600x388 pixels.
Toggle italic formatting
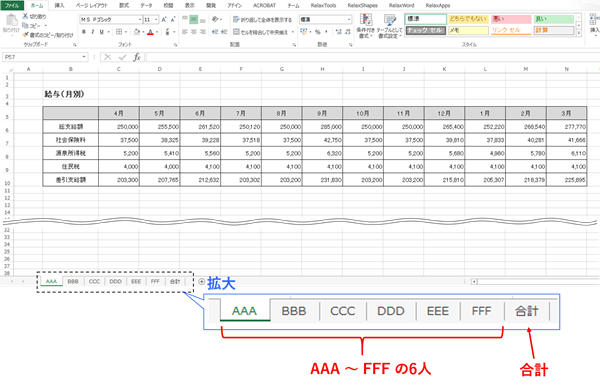pyautogui.click(x=93, y=32)
